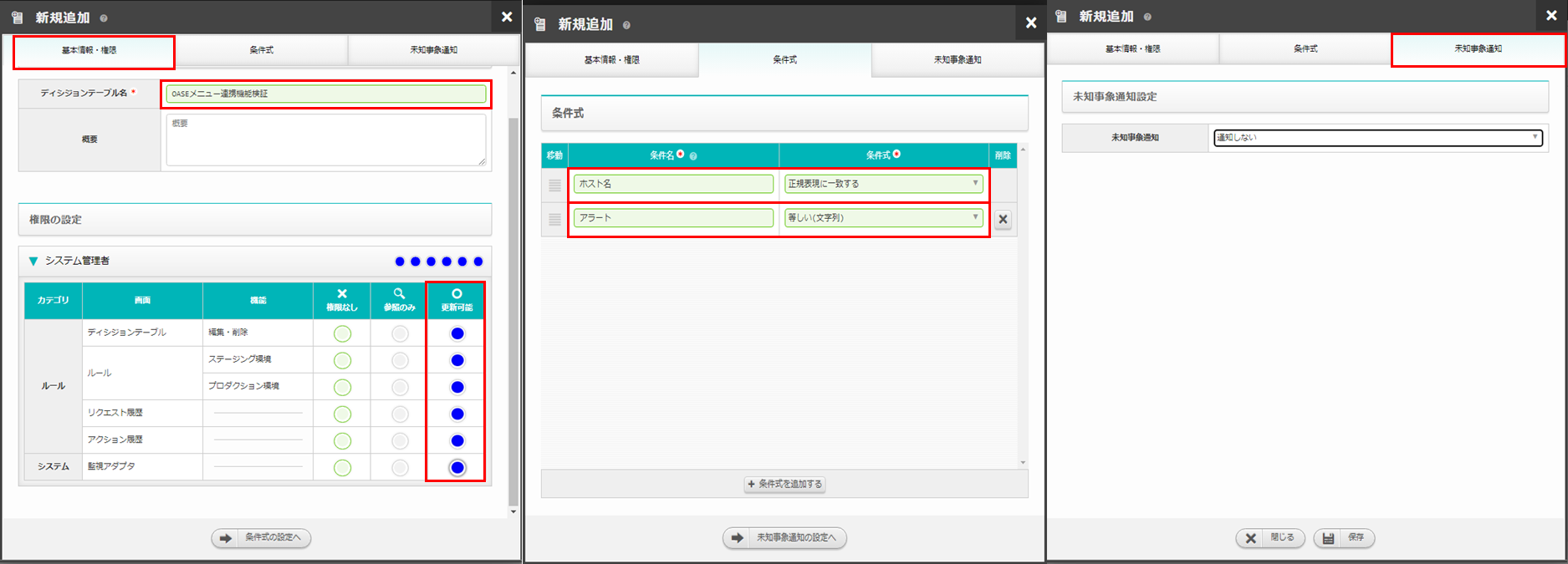1568x564 pixels.
Task: Click the 未知事象通知設定 section heading
Action: coord(1305,97)
